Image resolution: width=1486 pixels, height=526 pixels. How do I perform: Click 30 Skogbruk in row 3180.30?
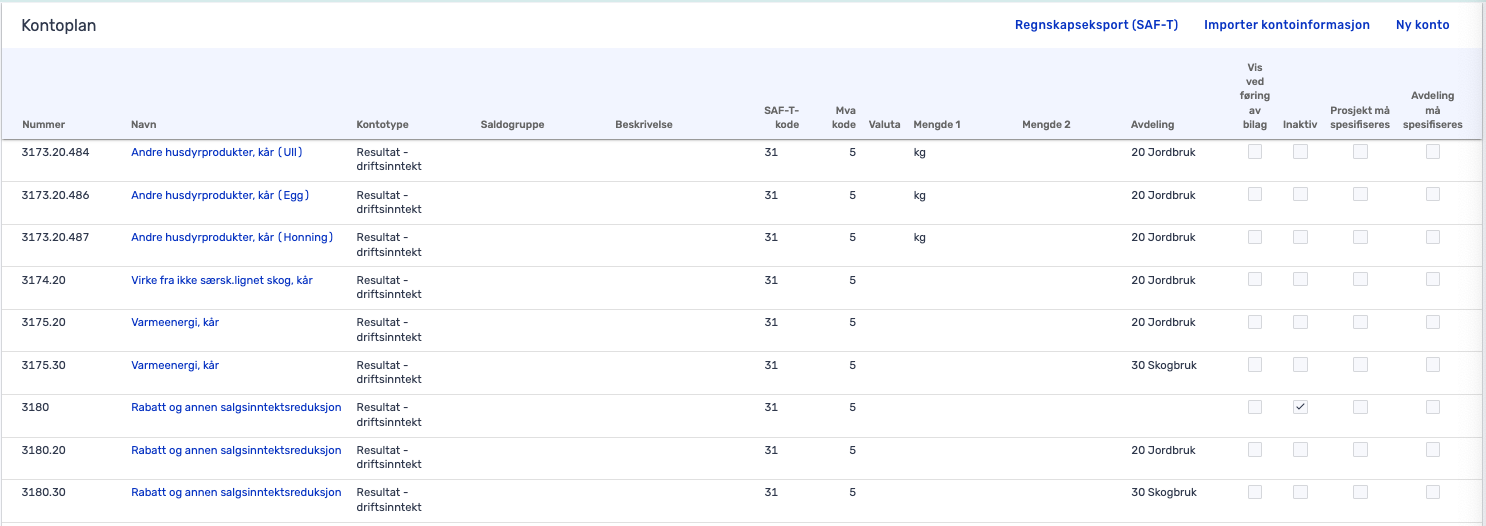click(1164, 492)
